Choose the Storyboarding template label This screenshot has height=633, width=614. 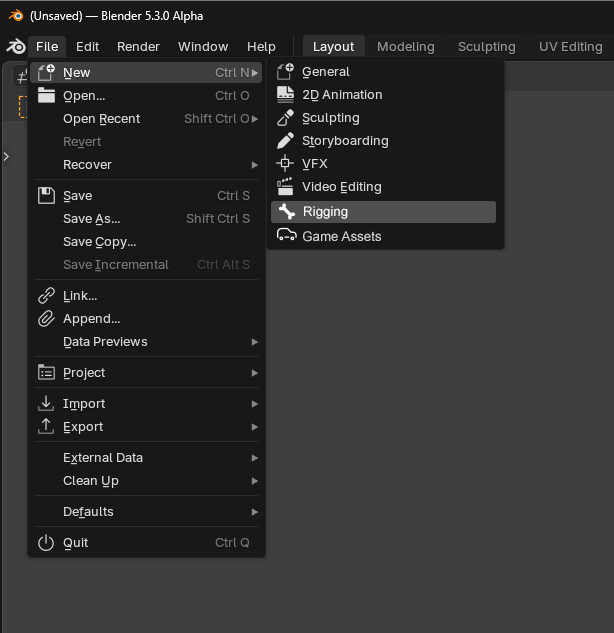tap(345, 141)
